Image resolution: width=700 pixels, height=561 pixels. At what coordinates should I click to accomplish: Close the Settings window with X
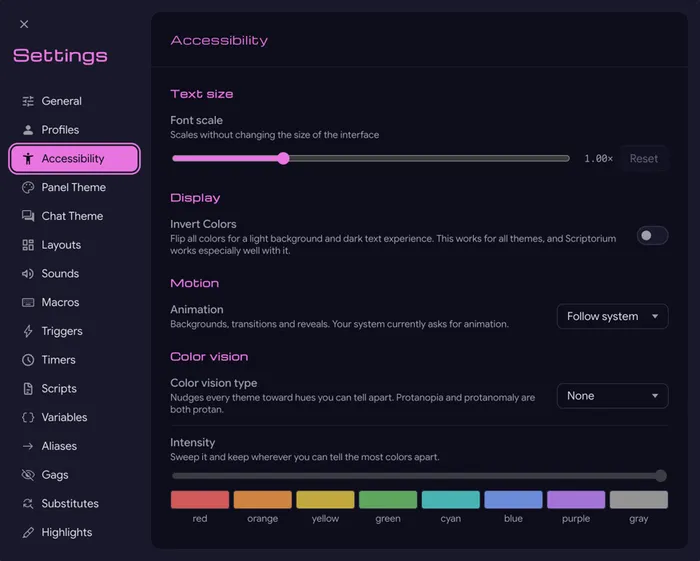(24, 24)
